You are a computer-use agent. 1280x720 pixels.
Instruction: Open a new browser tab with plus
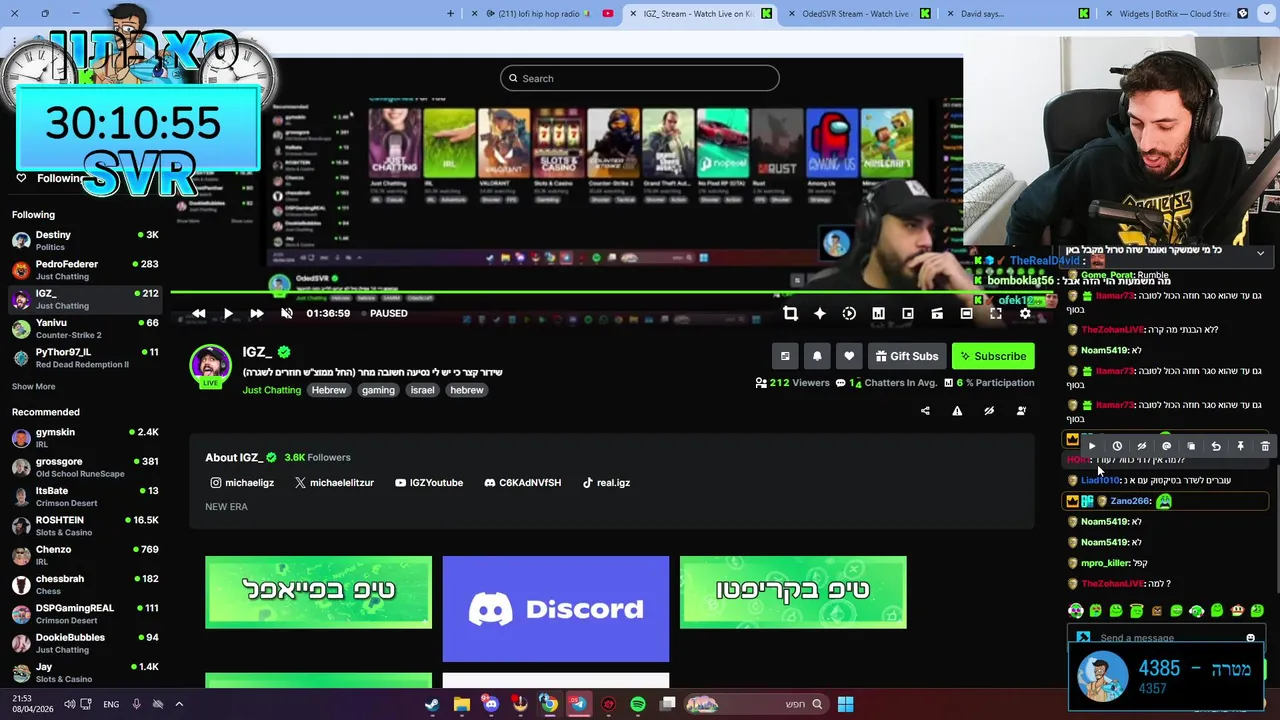[450, 14]
